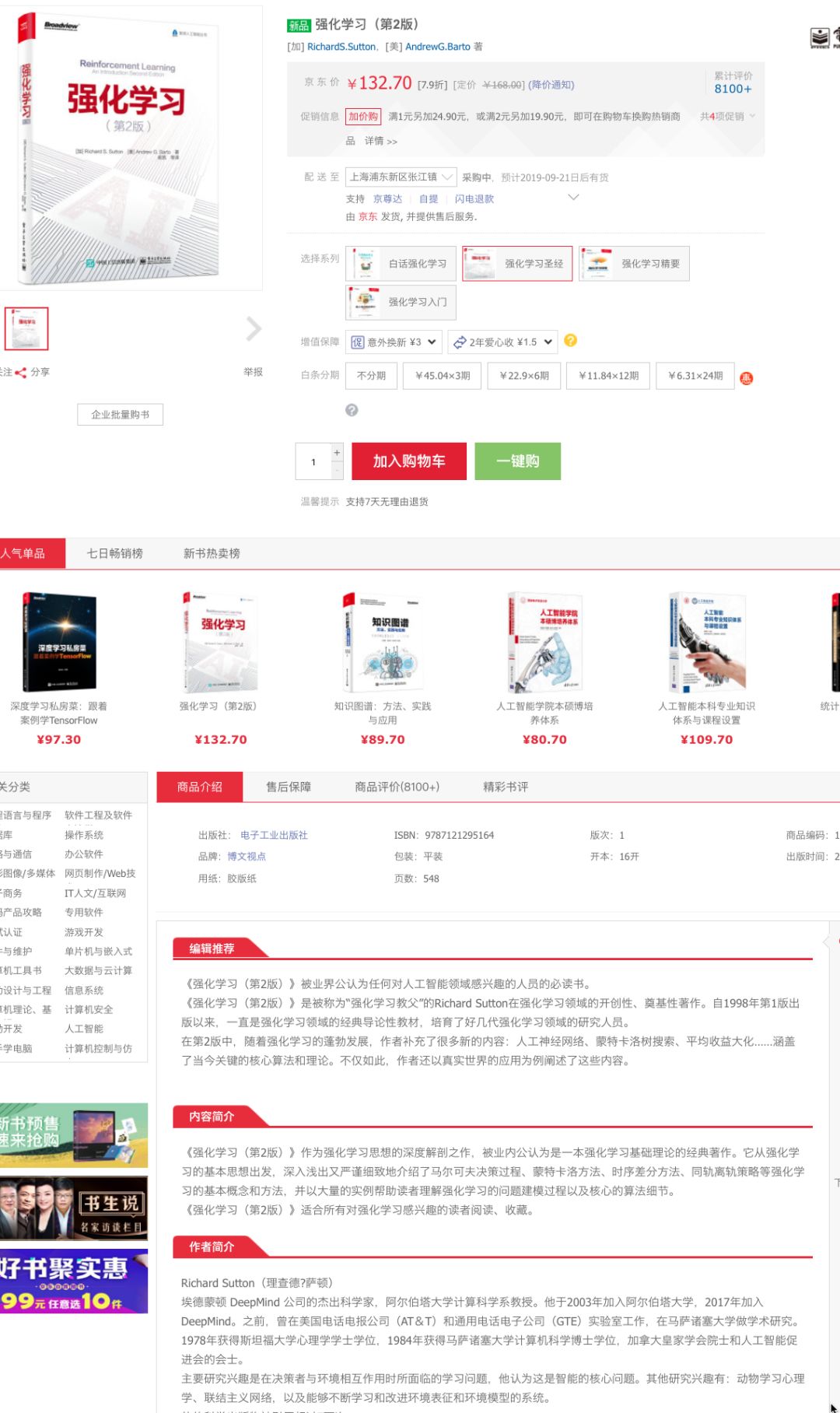Decrease quantity with the minus stepper
The image size is (840, 1413).
(x=337, y=470)
